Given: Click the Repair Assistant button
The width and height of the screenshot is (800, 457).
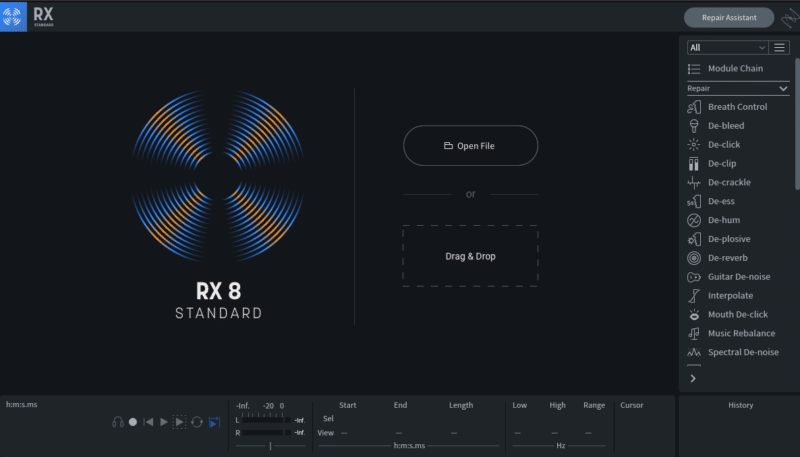Looking at the screenshot, I should pos(729,17).
